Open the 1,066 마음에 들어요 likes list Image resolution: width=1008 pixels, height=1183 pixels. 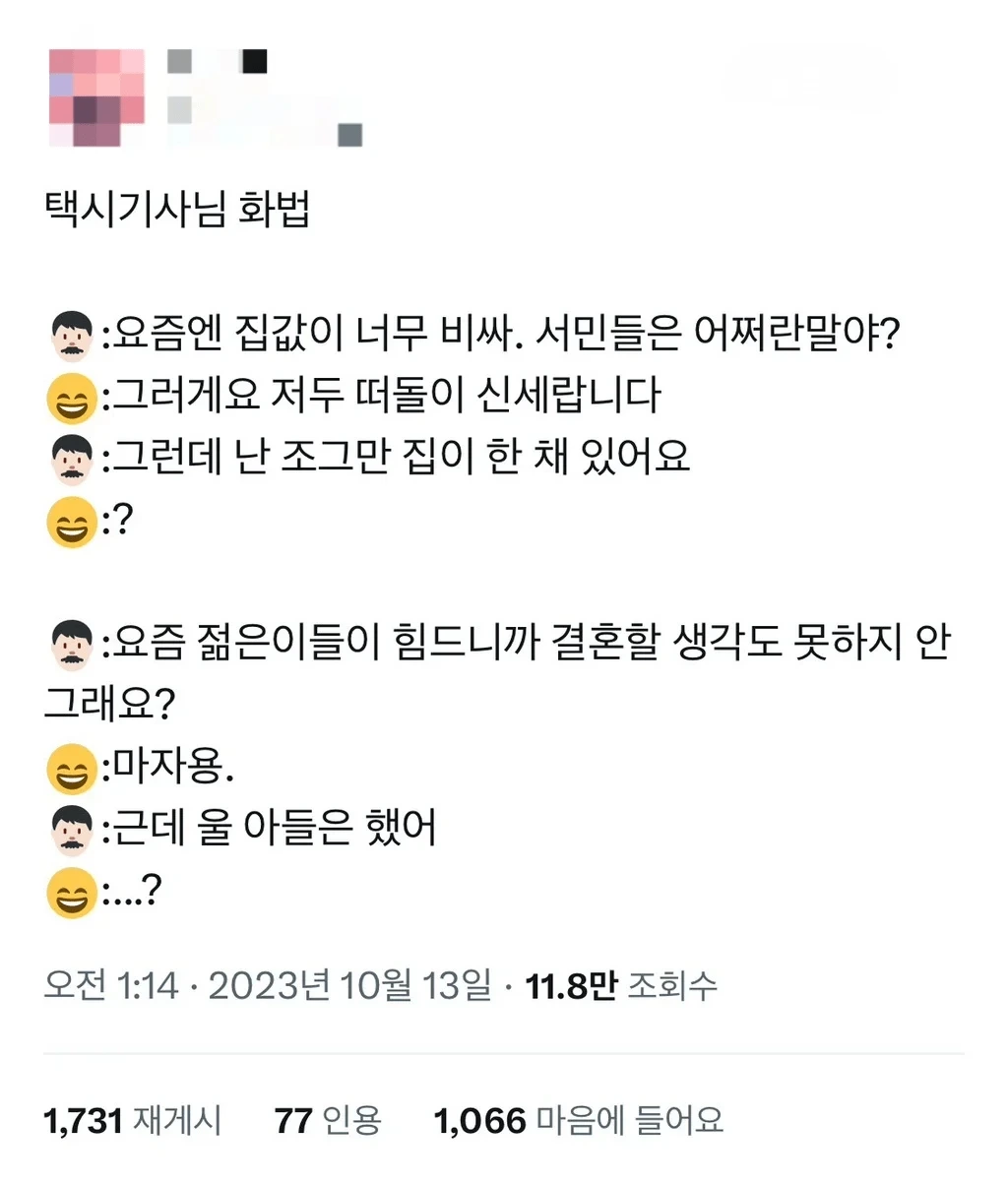click(578, 1118)
